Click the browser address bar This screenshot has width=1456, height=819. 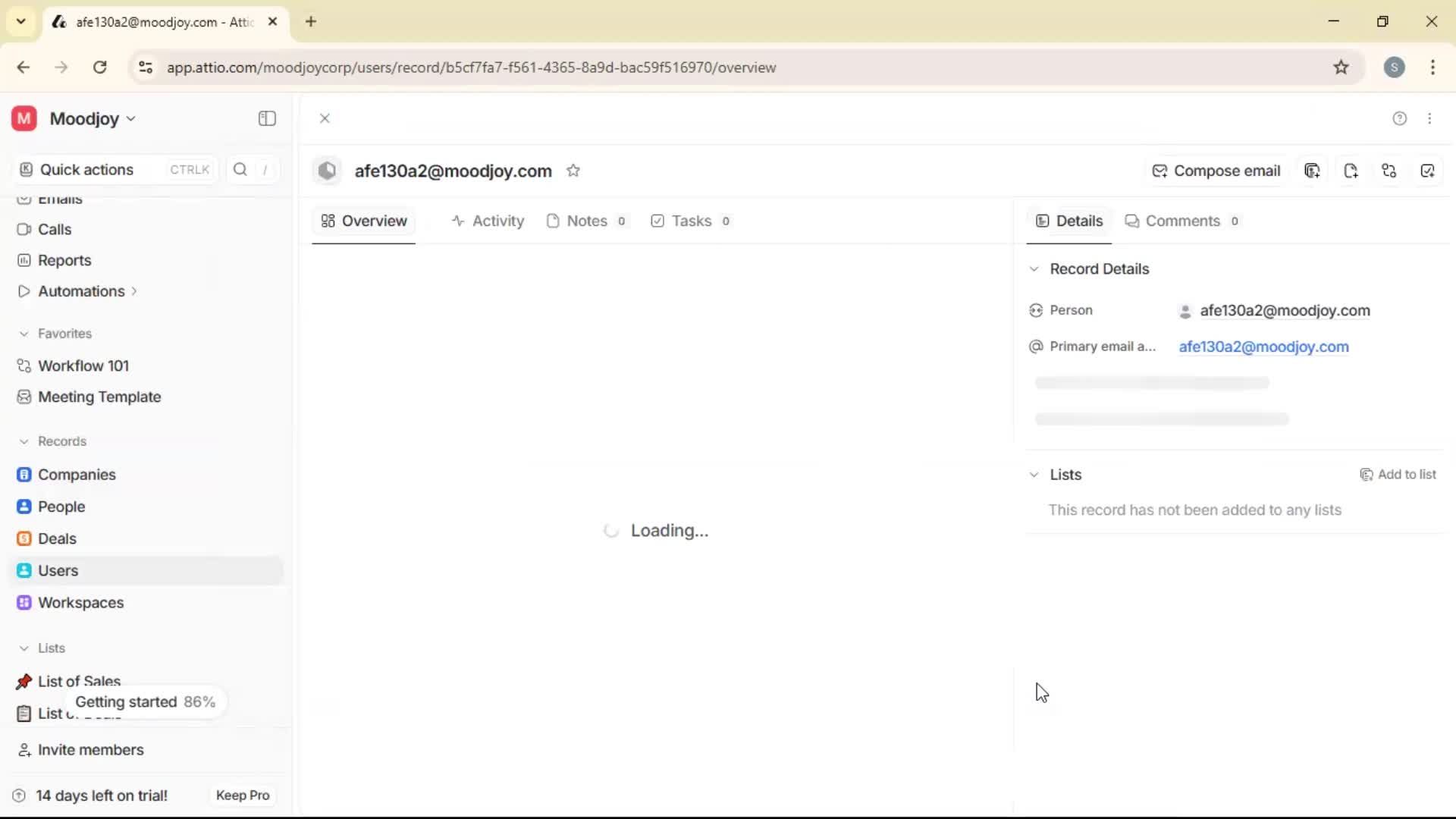coord(470,67)
